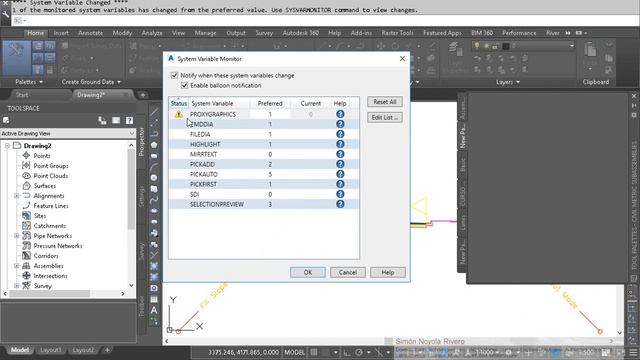Open help for SDI variable
Screen dimensions: 640x360
point(340,194)
